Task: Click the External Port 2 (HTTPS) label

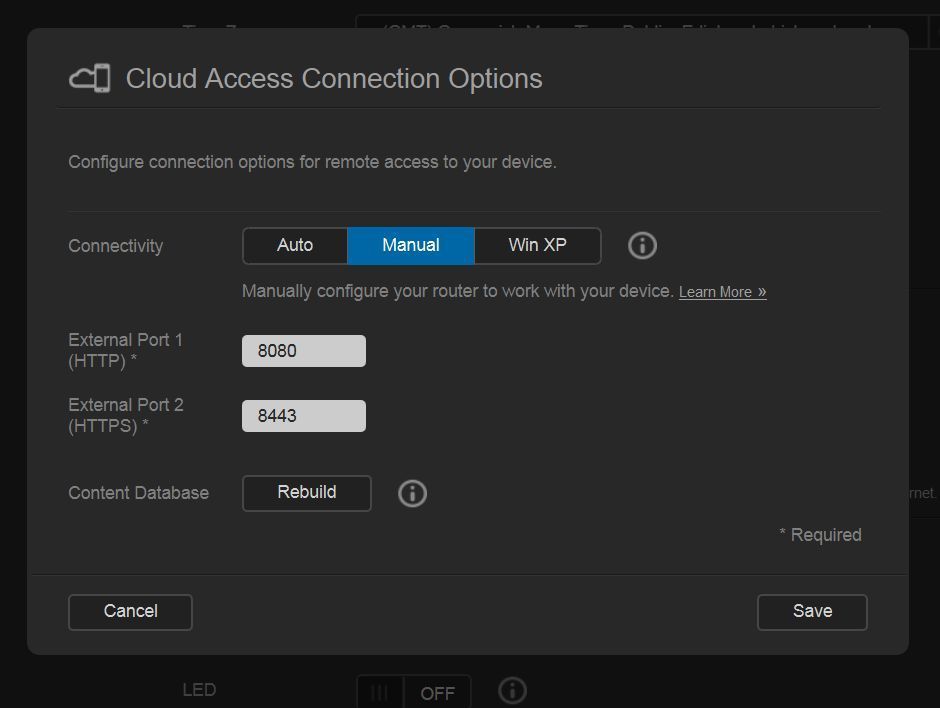Action: (x=125, y=416)
